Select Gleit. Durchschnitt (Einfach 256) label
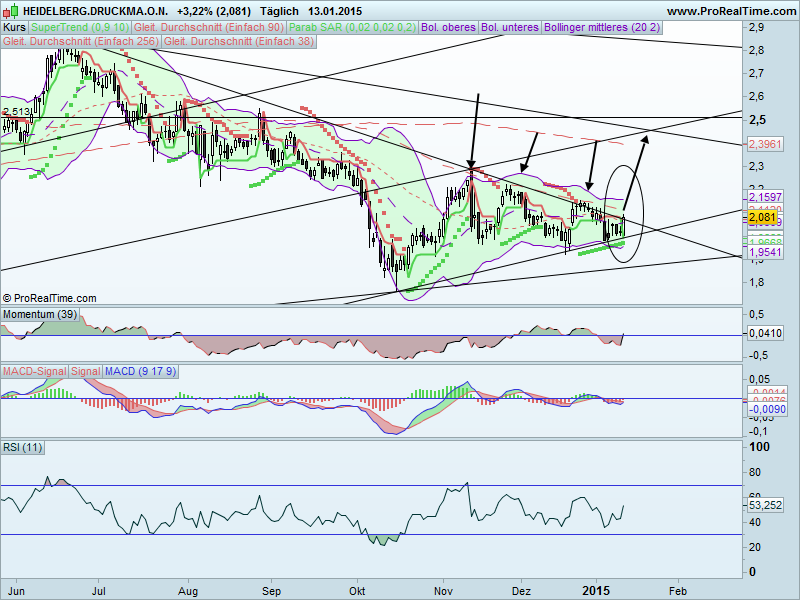800x600 pixels. 81,41
